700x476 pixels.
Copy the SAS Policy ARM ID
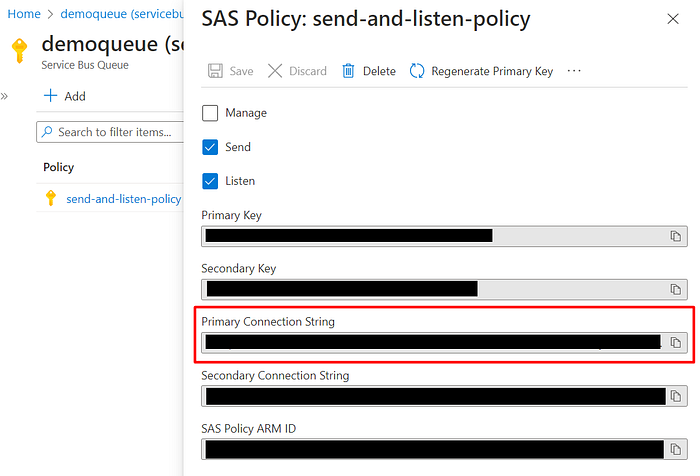[675, 449]
